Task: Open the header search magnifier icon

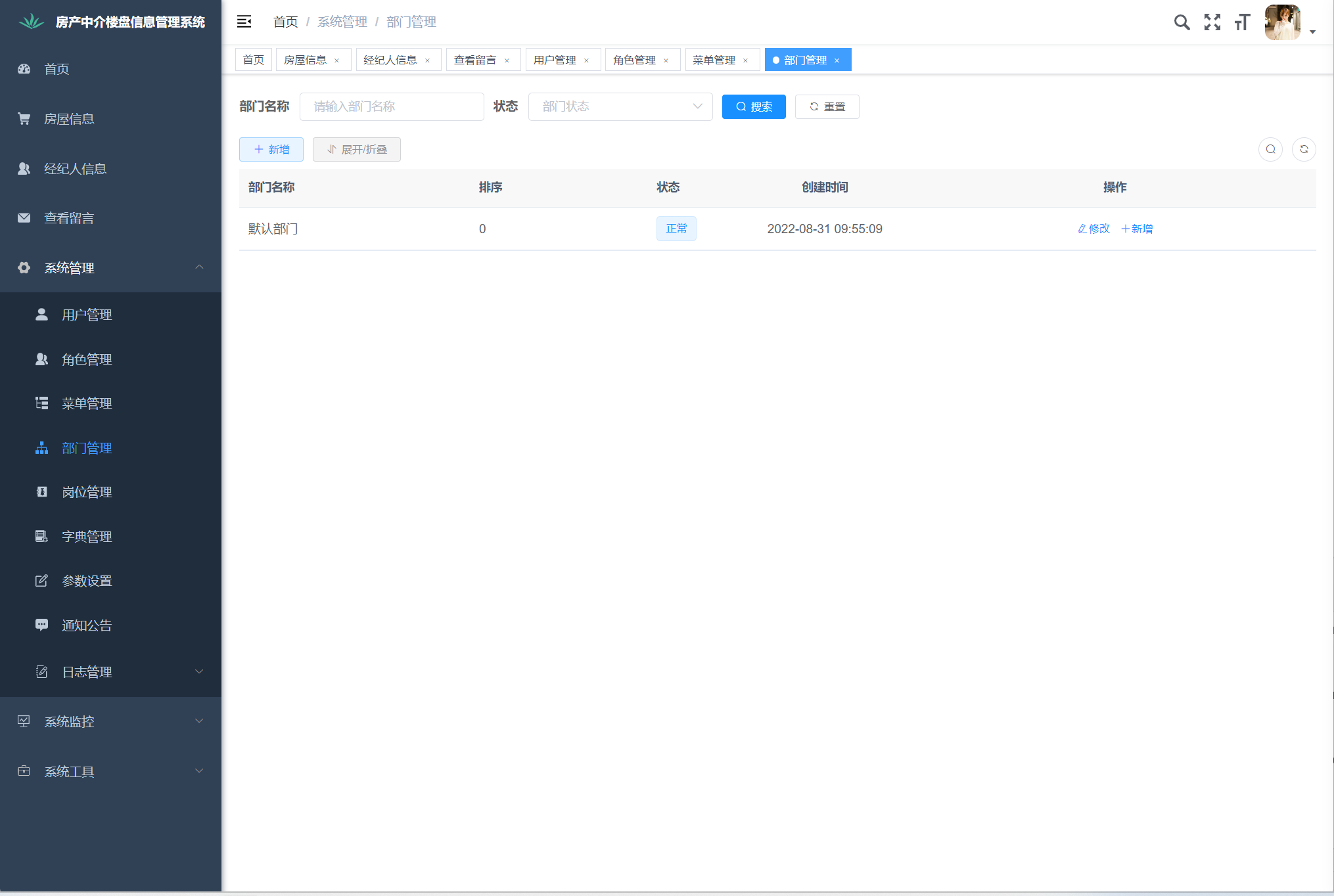Action: pyautogui.click(x=1182, y=22)
